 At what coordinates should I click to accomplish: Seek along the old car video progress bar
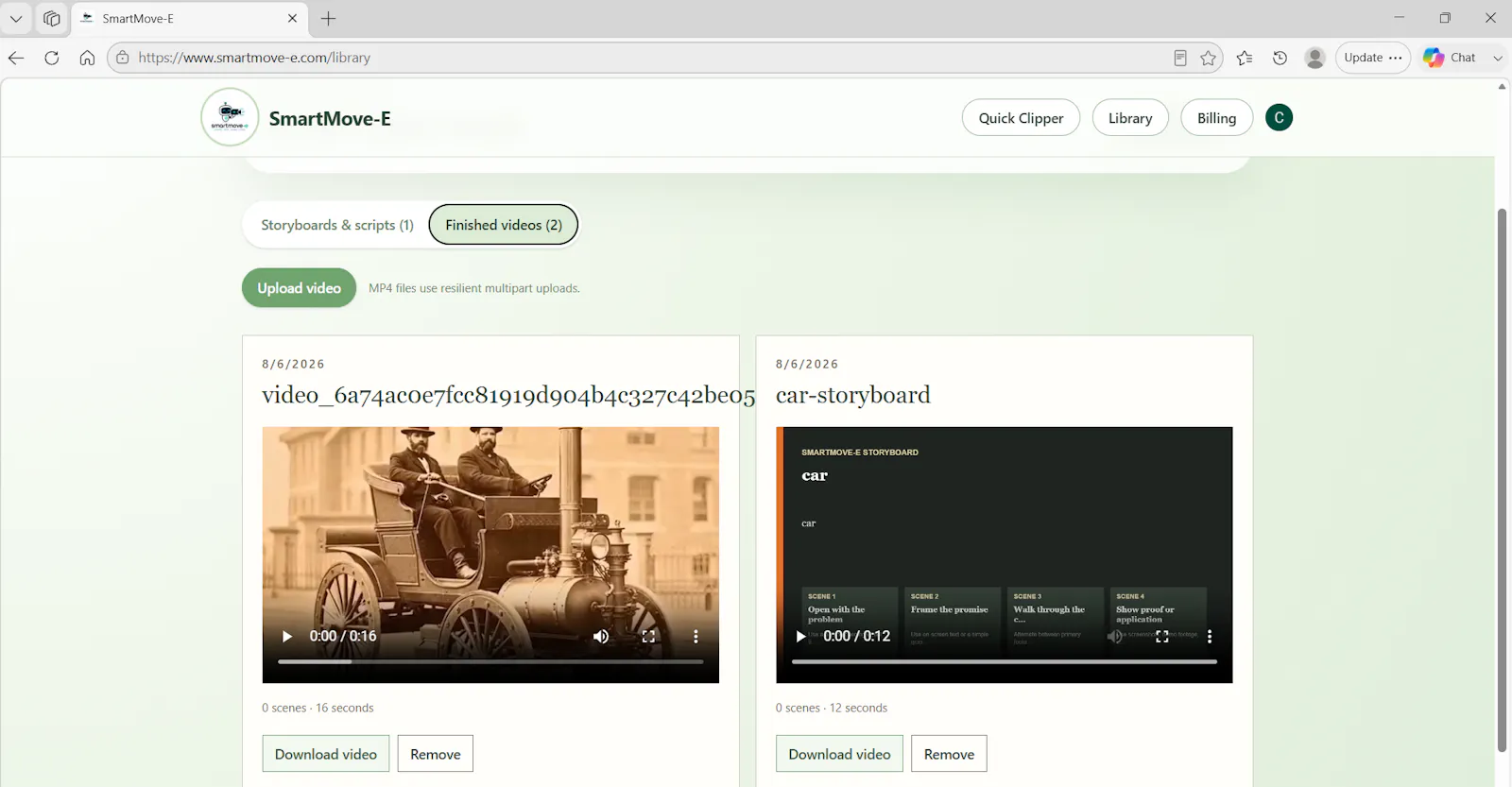pyautogui.click(x=490, y=661)
